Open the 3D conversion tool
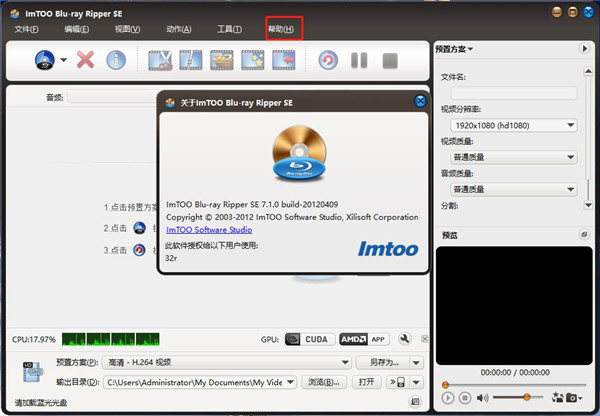 pyautogui.click(x=222, y=60)
